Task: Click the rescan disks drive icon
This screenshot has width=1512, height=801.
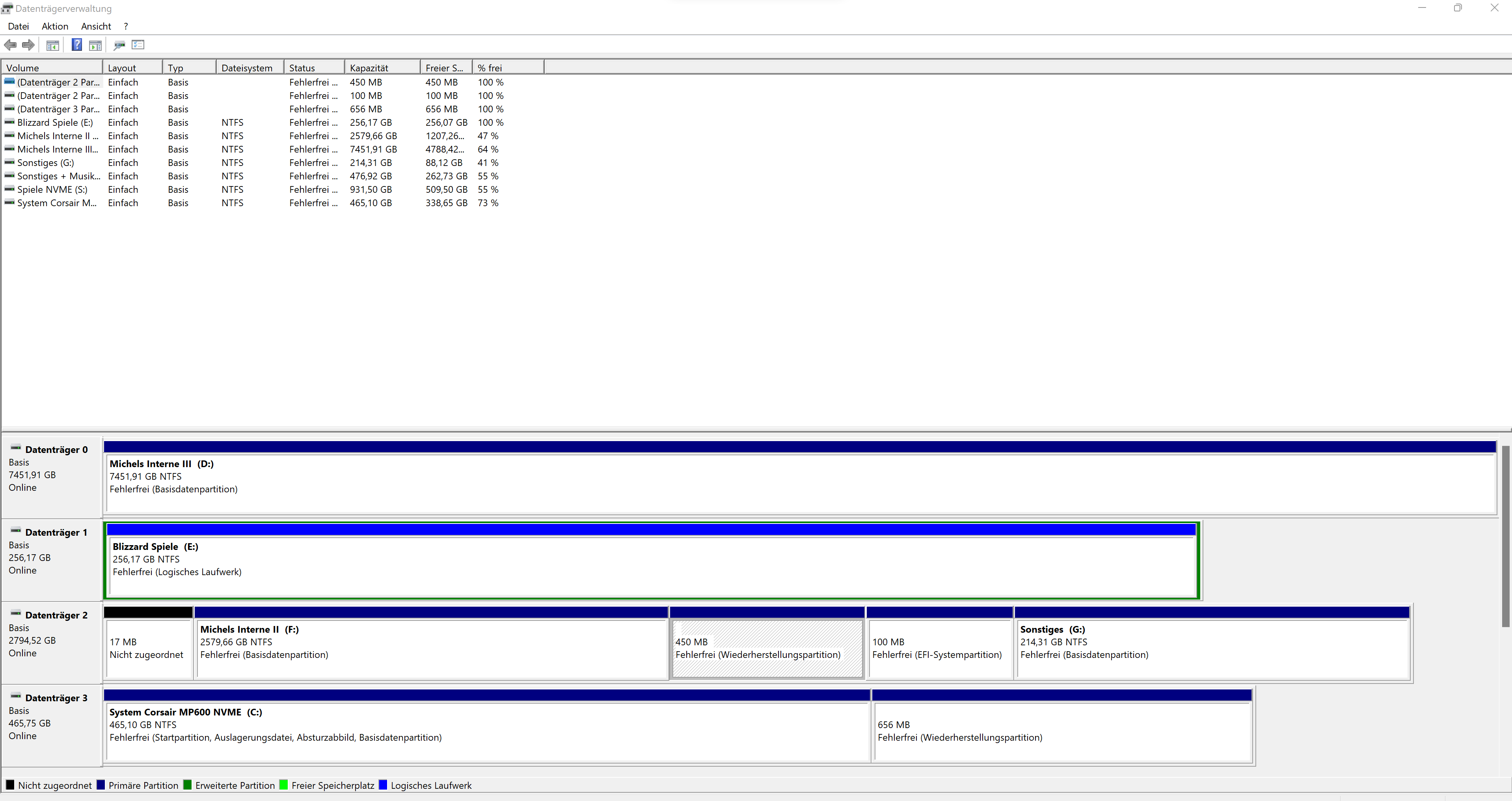Action: [x=119, y=45]
